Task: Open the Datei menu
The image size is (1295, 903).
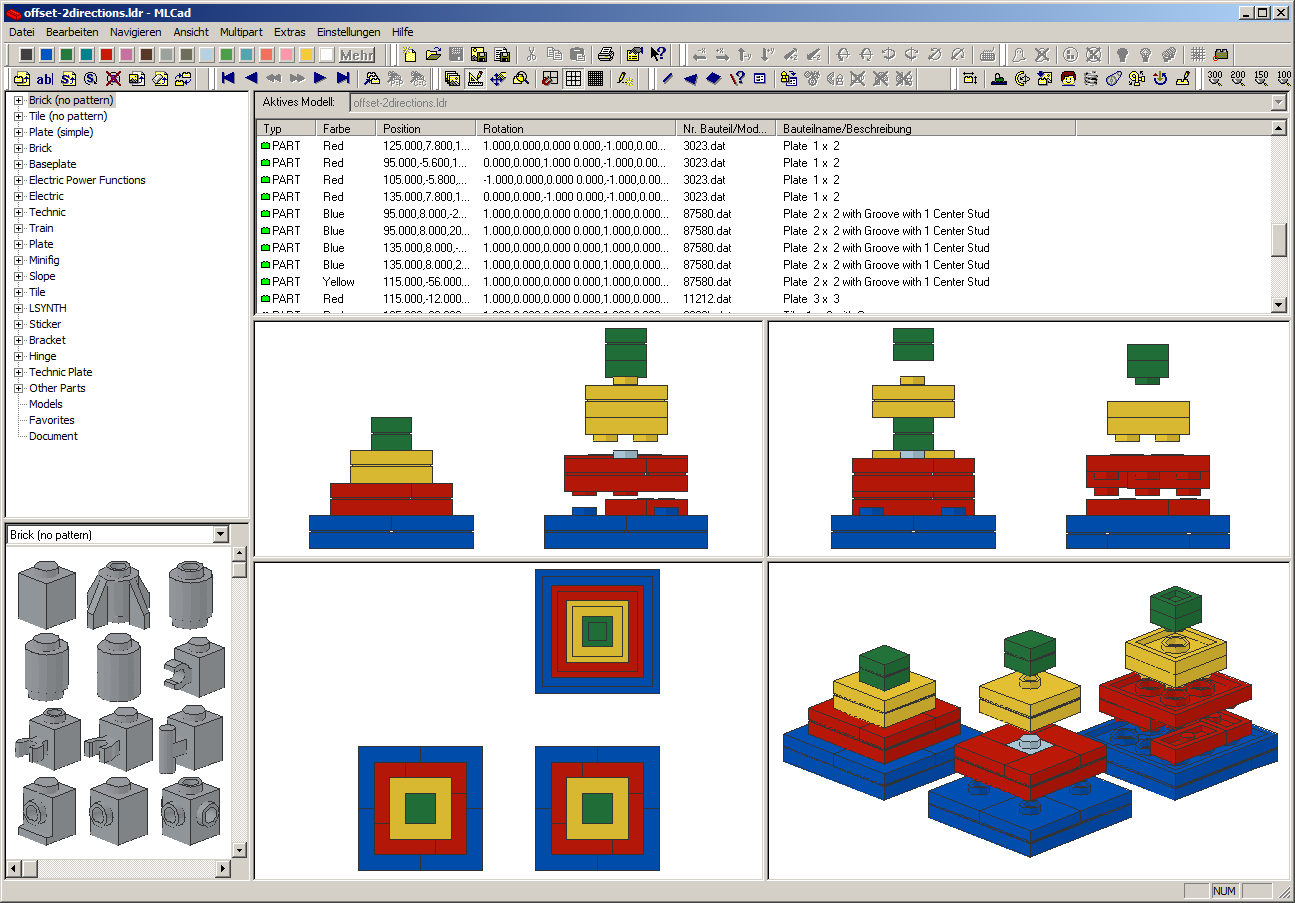Action: 22,32
